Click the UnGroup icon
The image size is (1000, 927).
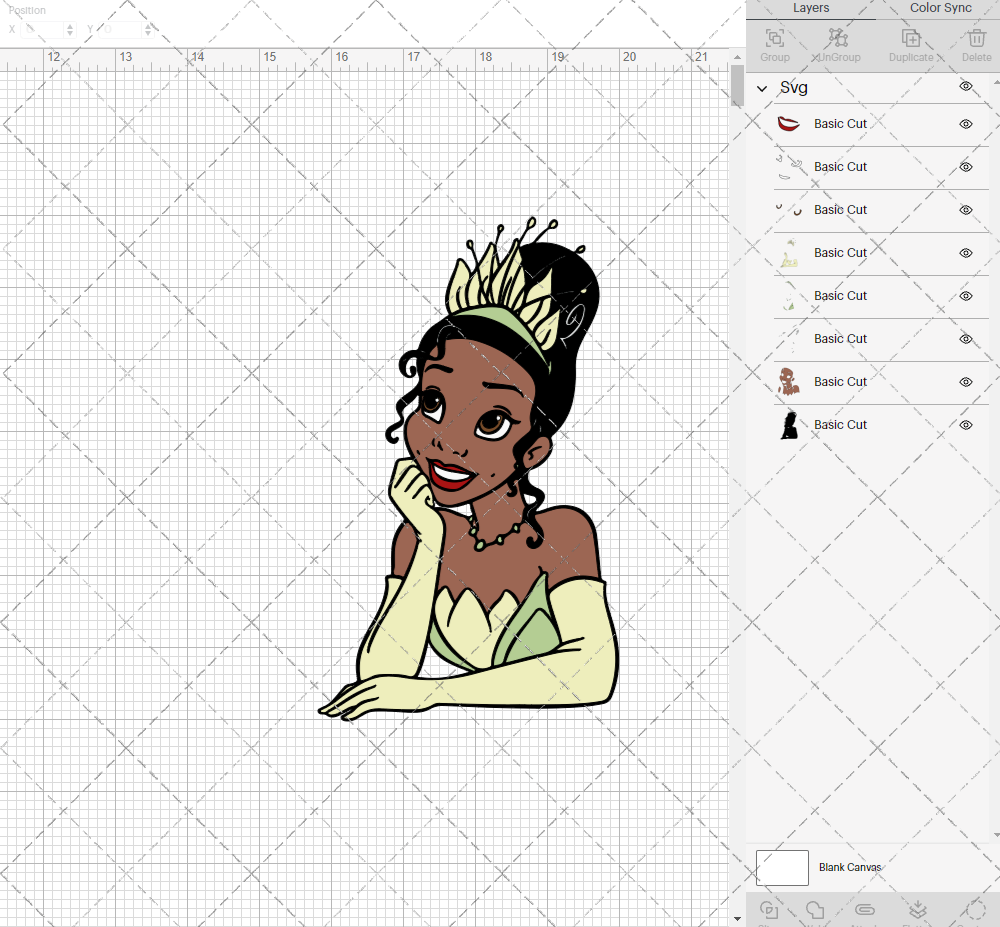pyautogui.click(x=838, y=38)
